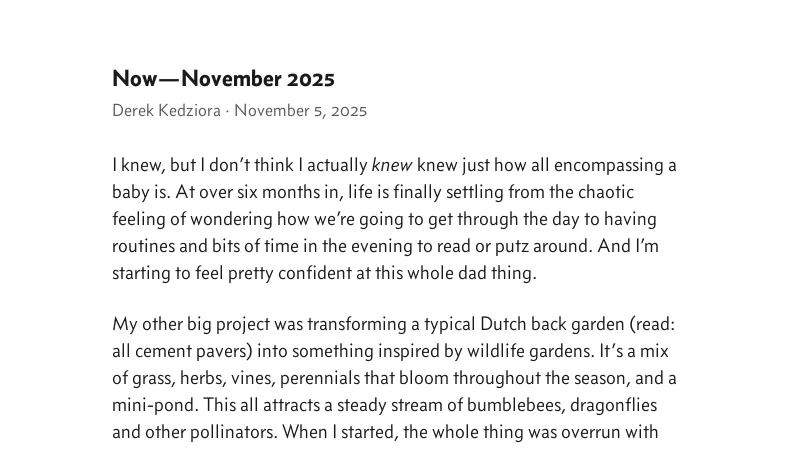The image size is (800, 450).
Task: Open the Derek Kedziora author name
Action: pos(166,111)
